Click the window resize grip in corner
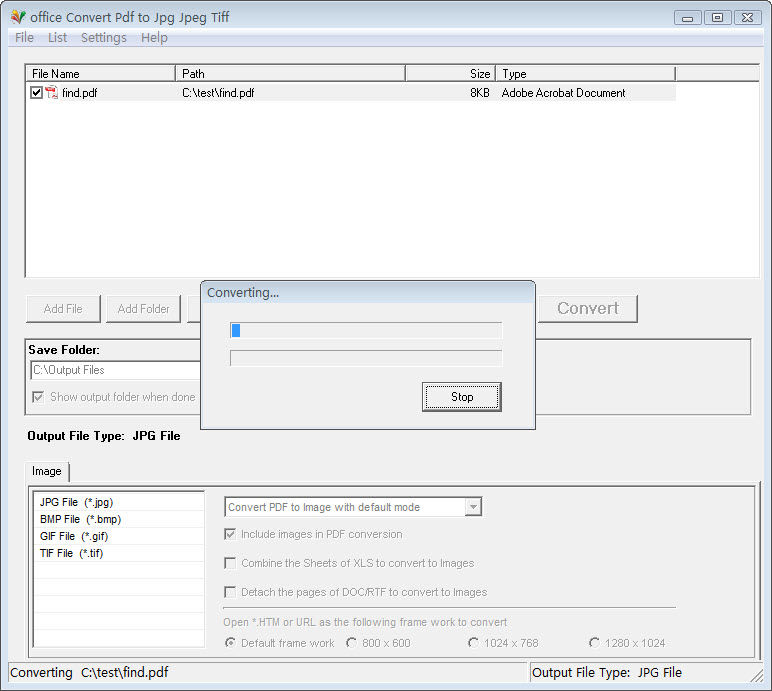 (757, 676)
